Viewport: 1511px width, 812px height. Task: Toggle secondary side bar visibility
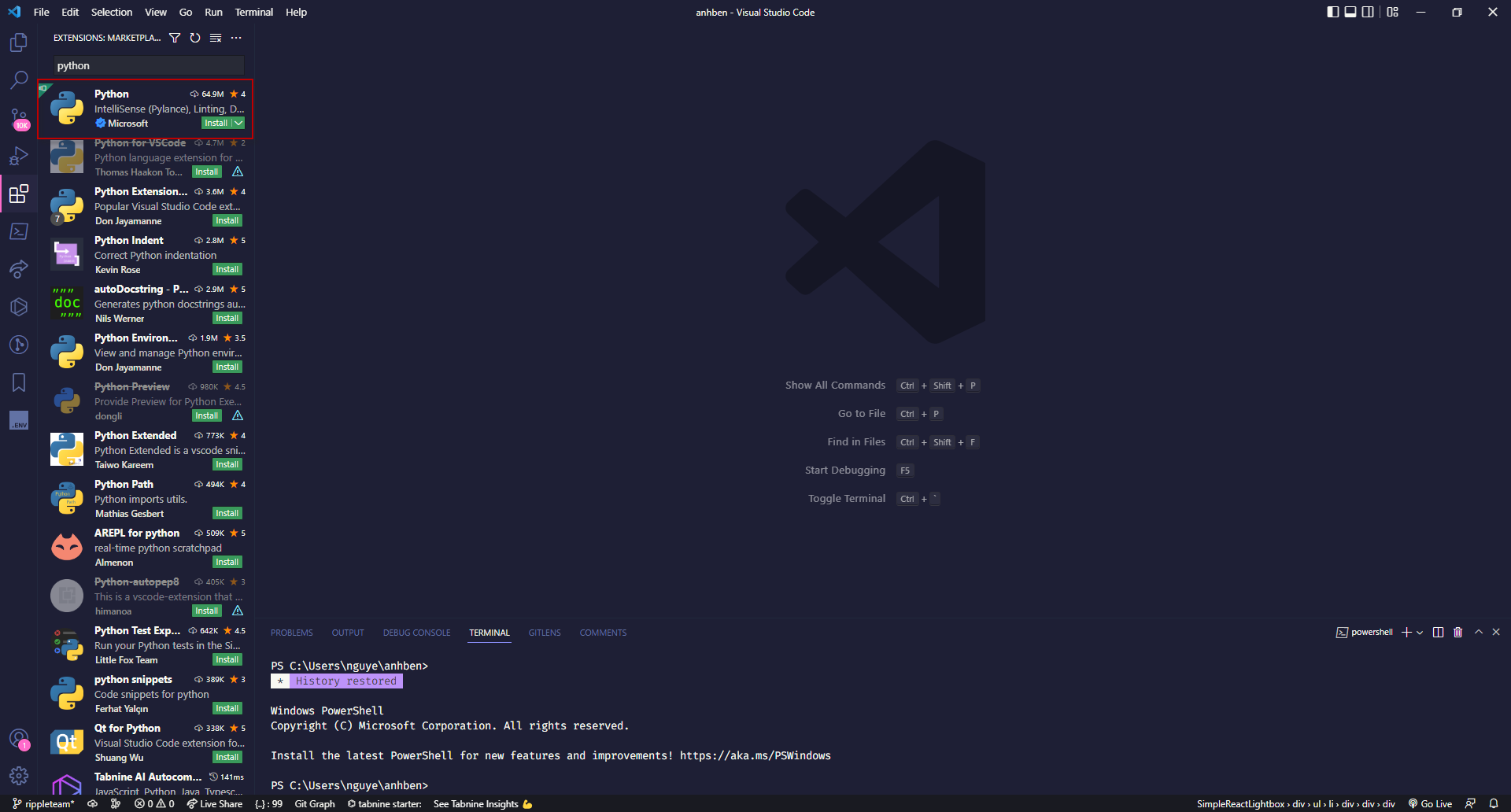[1369, 12]
